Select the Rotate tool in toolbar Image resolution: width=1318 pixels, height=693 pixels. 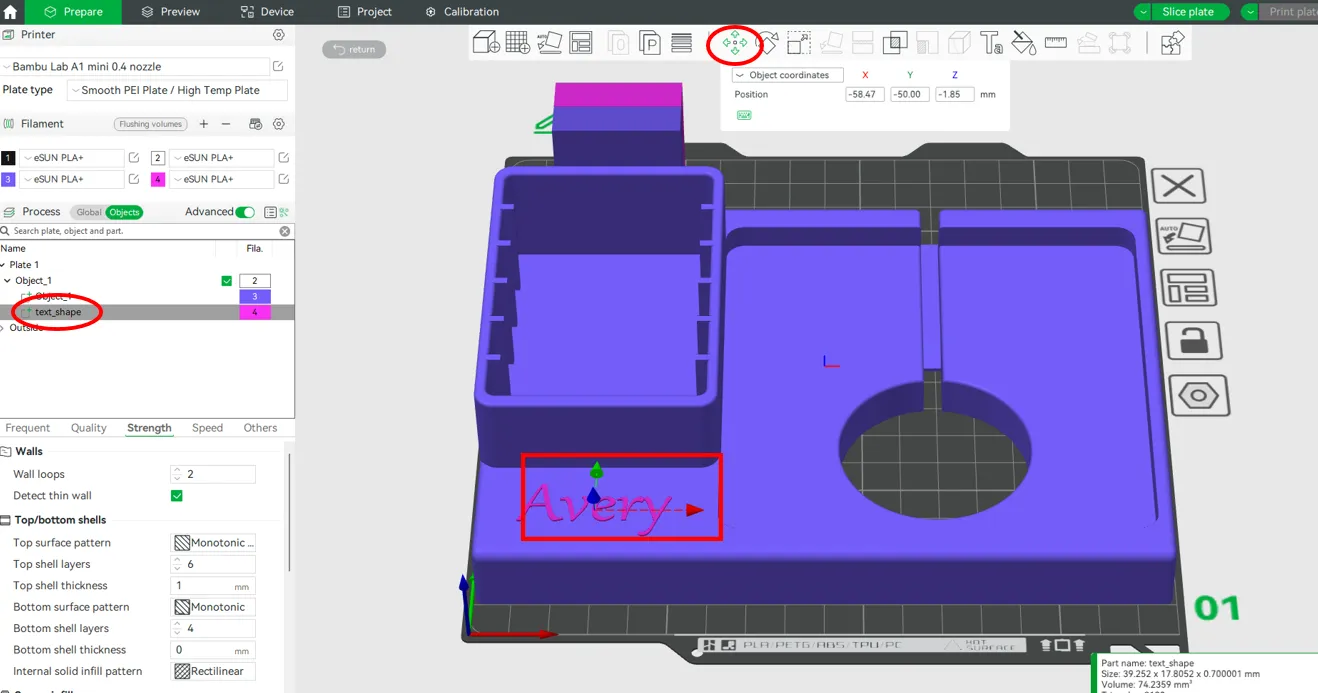click(x=767, y=43)
